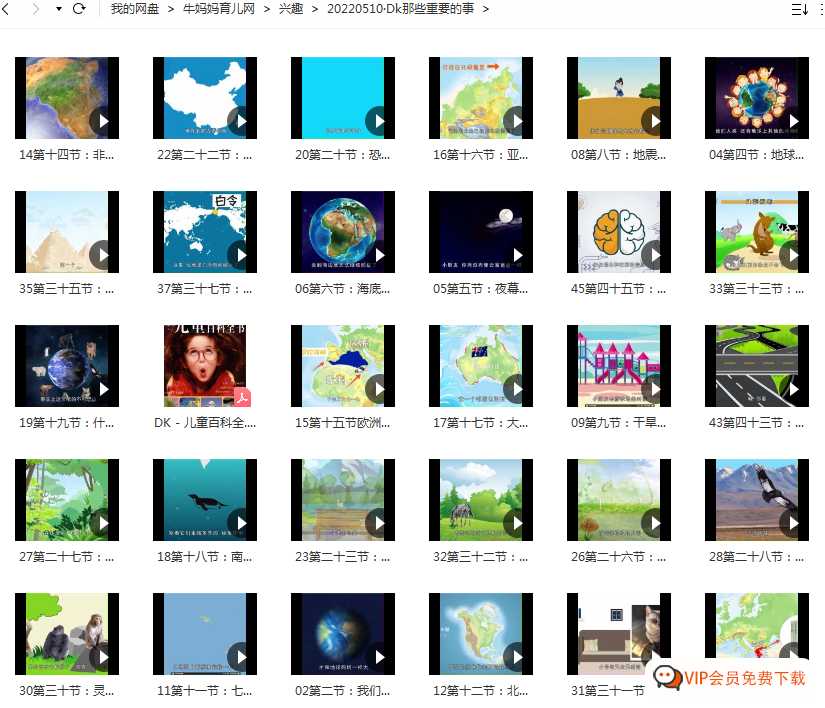Navigate to 我的网盘 breadcrumb
Viewport: 825px width, 708px height.
pyautogui.click(x=135, y=9)
